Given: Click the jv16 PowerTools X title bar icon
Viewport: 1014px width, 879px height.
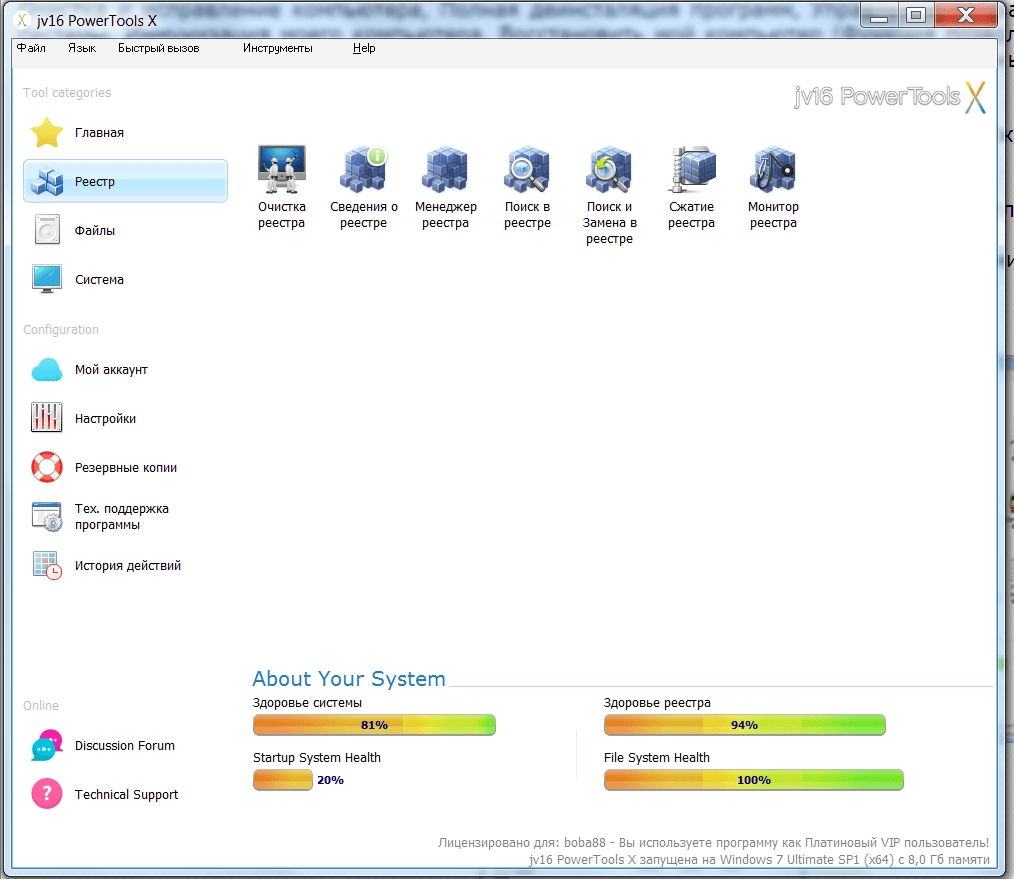Looking at the screenshot, I should 22,20.
